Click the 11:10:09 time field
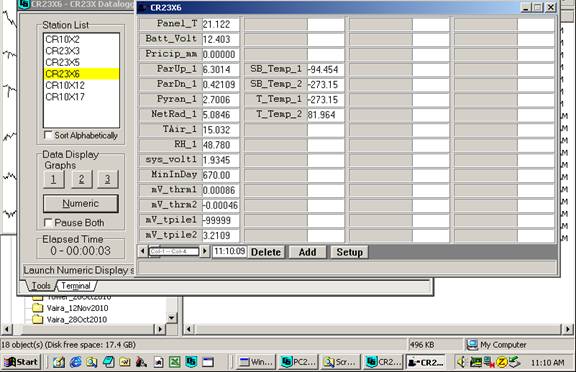 [230, 252]
